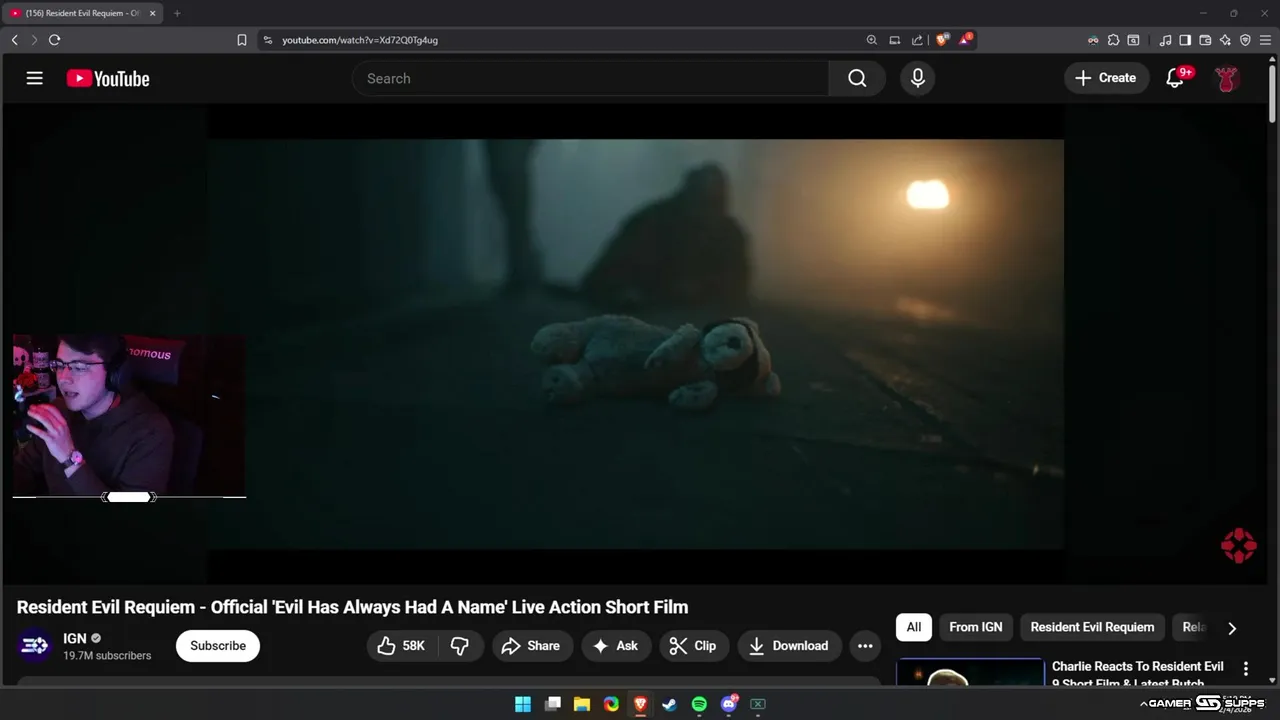Open options for the Charlie Reacts video
The image size is (1280, 720).
1246,668
